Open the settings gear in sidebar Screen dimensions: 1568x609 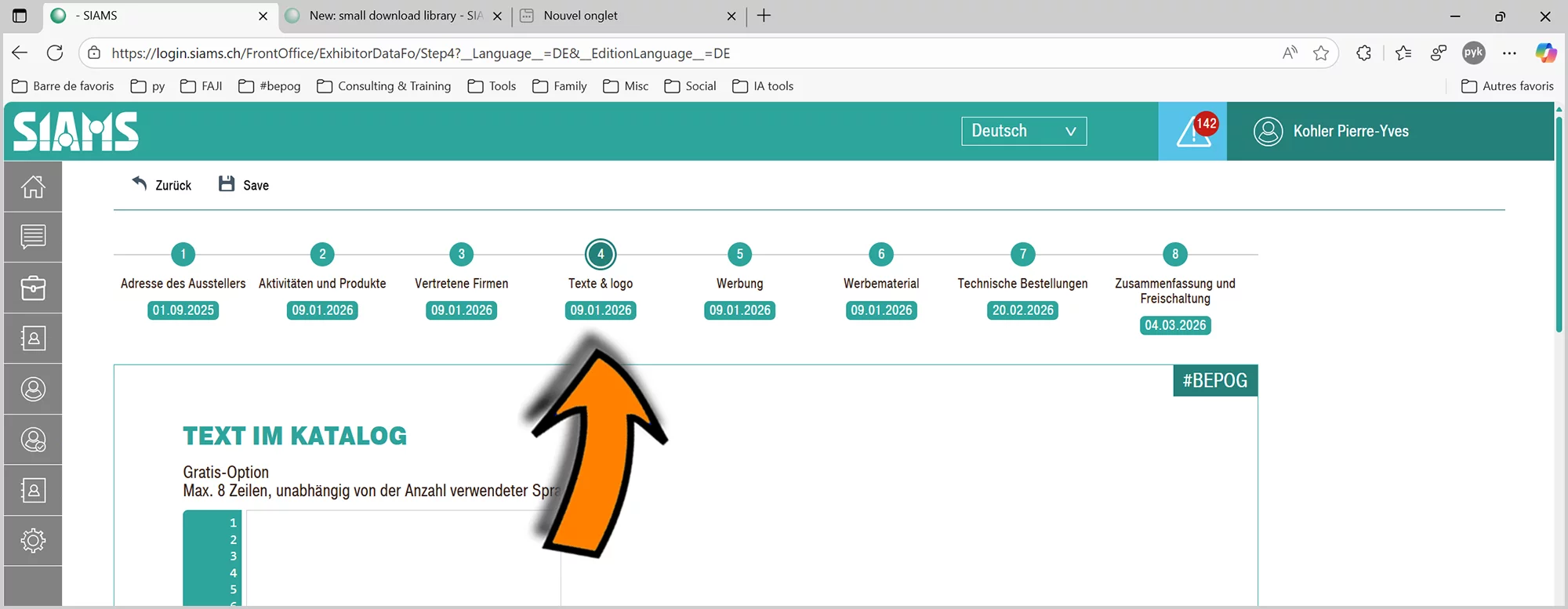point(33,540)
